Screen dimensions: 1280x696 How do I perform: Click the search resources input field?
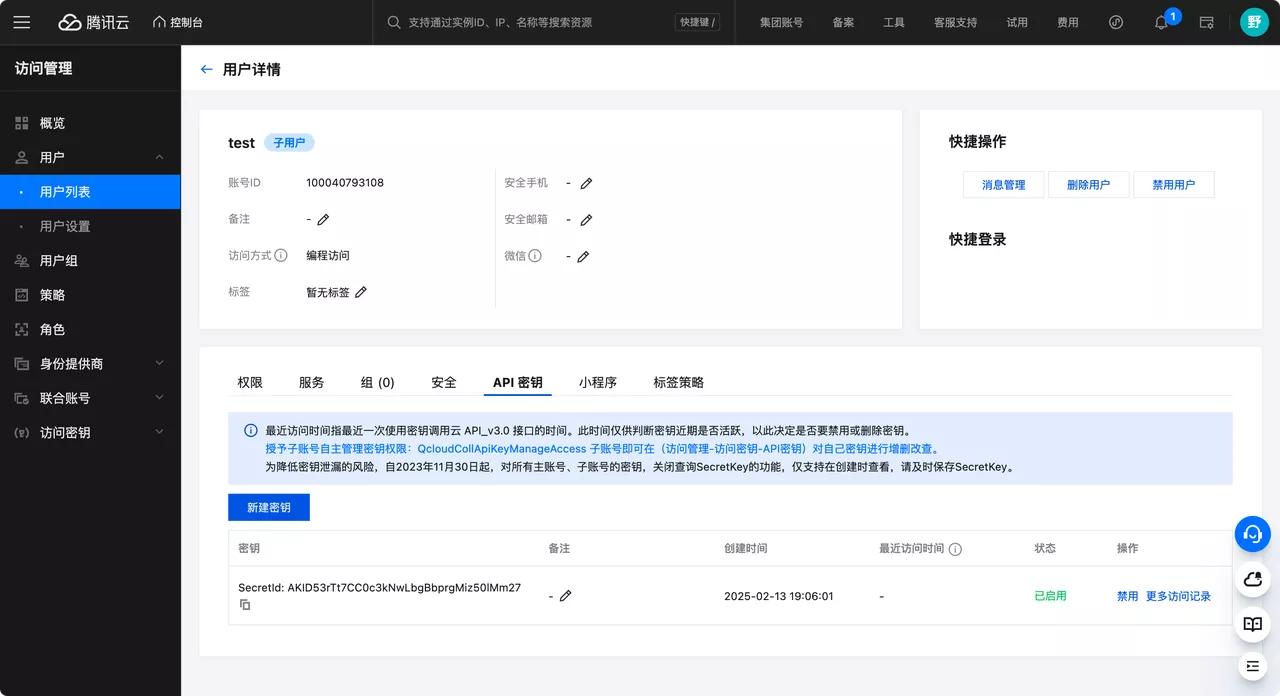[x=520, y=21]
